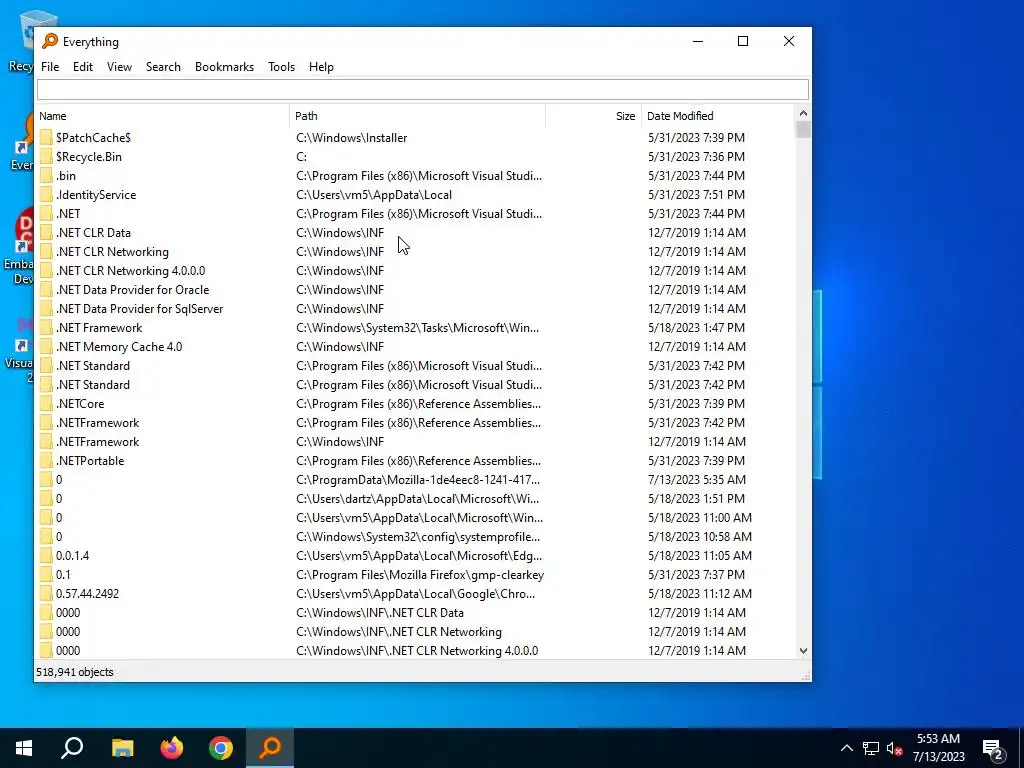Viewport: 1024px width, 768px height.
Task: Select the 0.1 folder icon
Action: [46, 575]
